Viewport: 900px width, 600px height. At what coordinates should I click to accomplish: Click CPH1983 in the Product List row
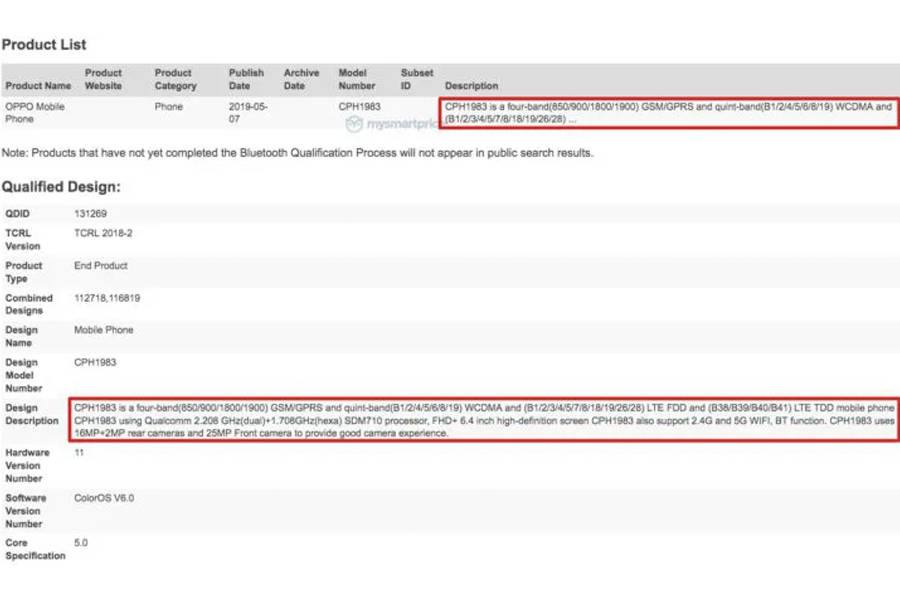coord(359,107)
